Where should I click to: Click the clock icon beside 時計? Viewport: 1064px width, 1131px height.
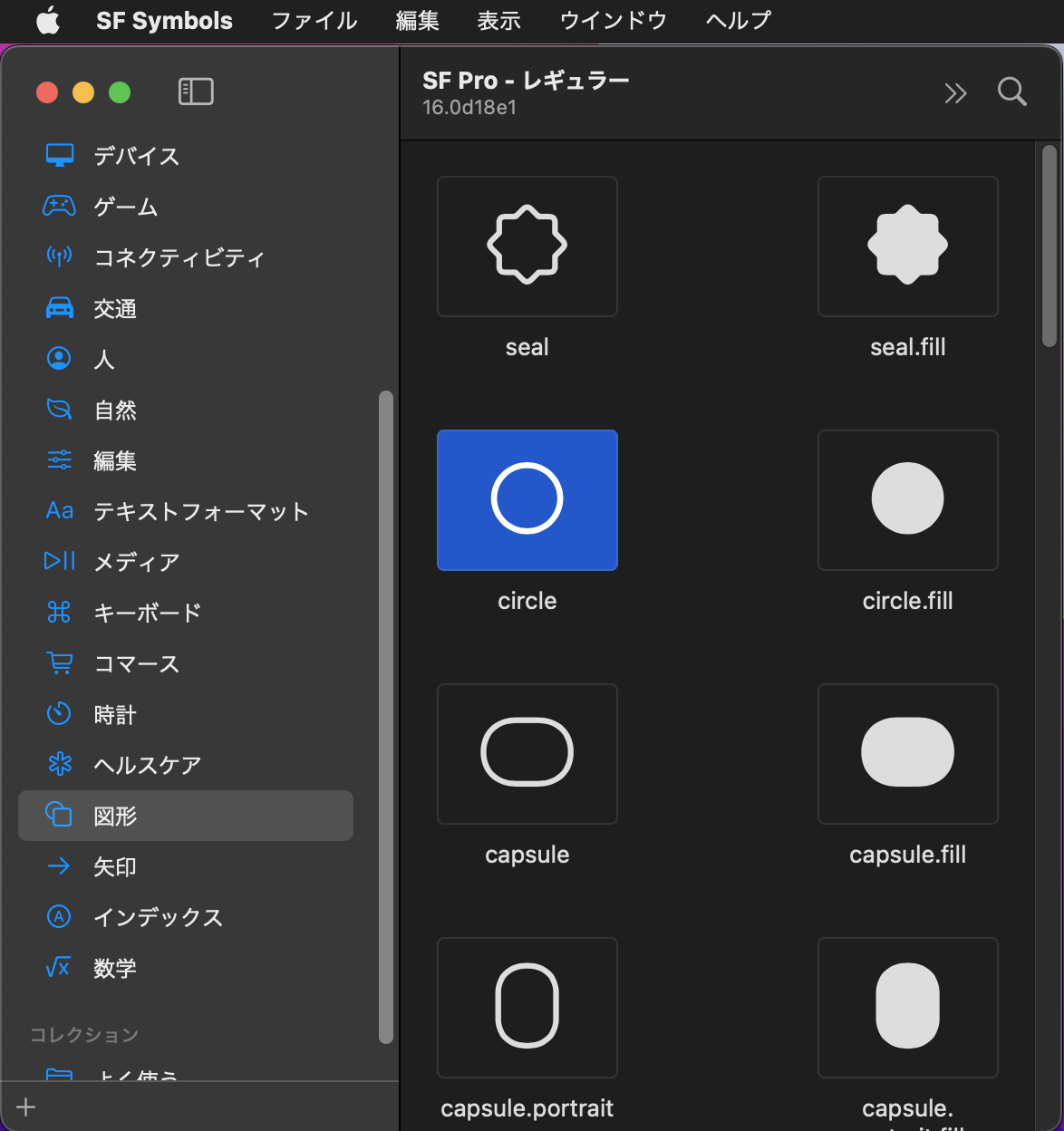coord(59,714)
